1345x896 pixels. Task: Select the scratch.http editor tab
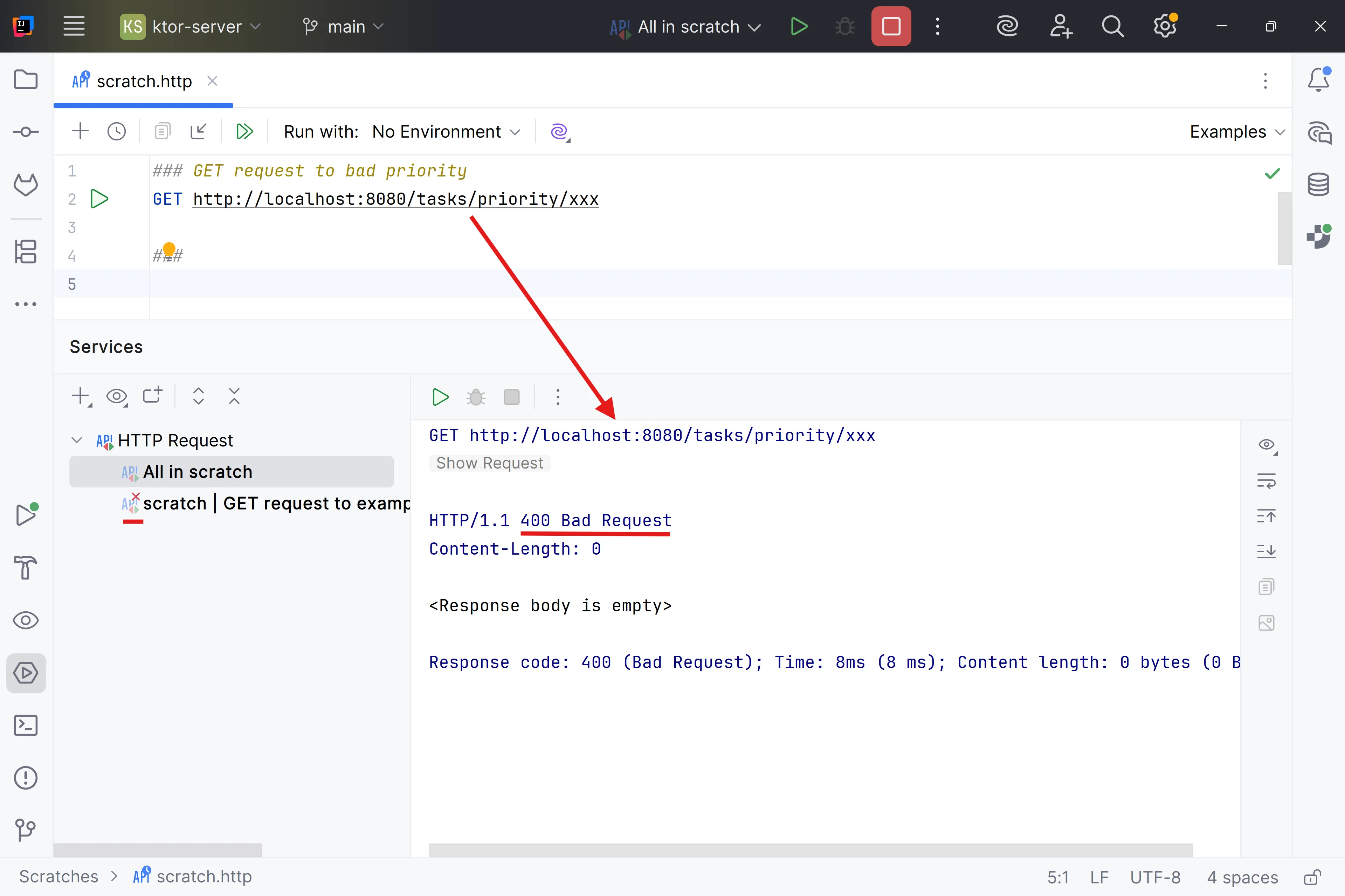144,81
